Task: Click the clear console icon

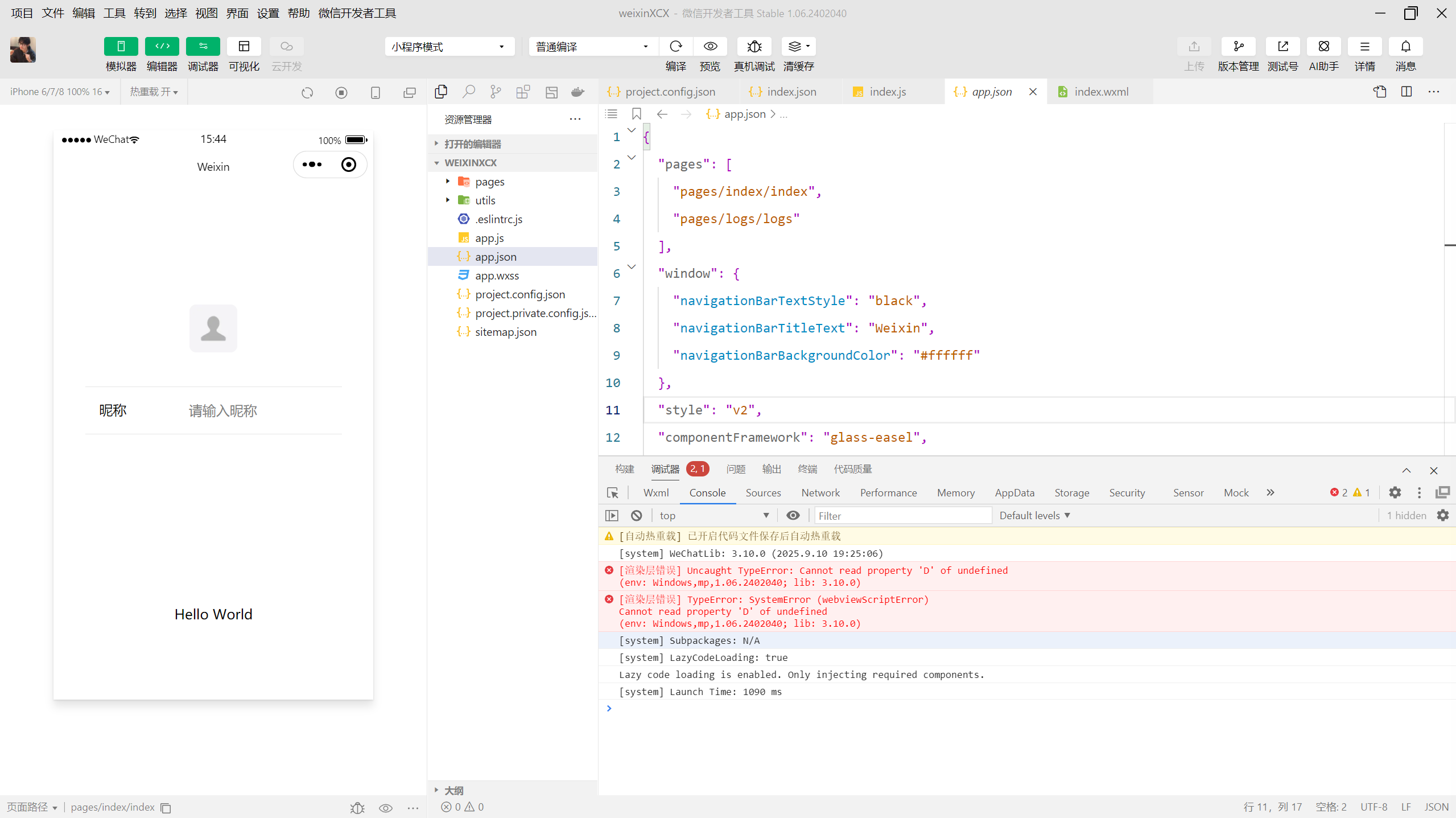Action: (637, 515)
